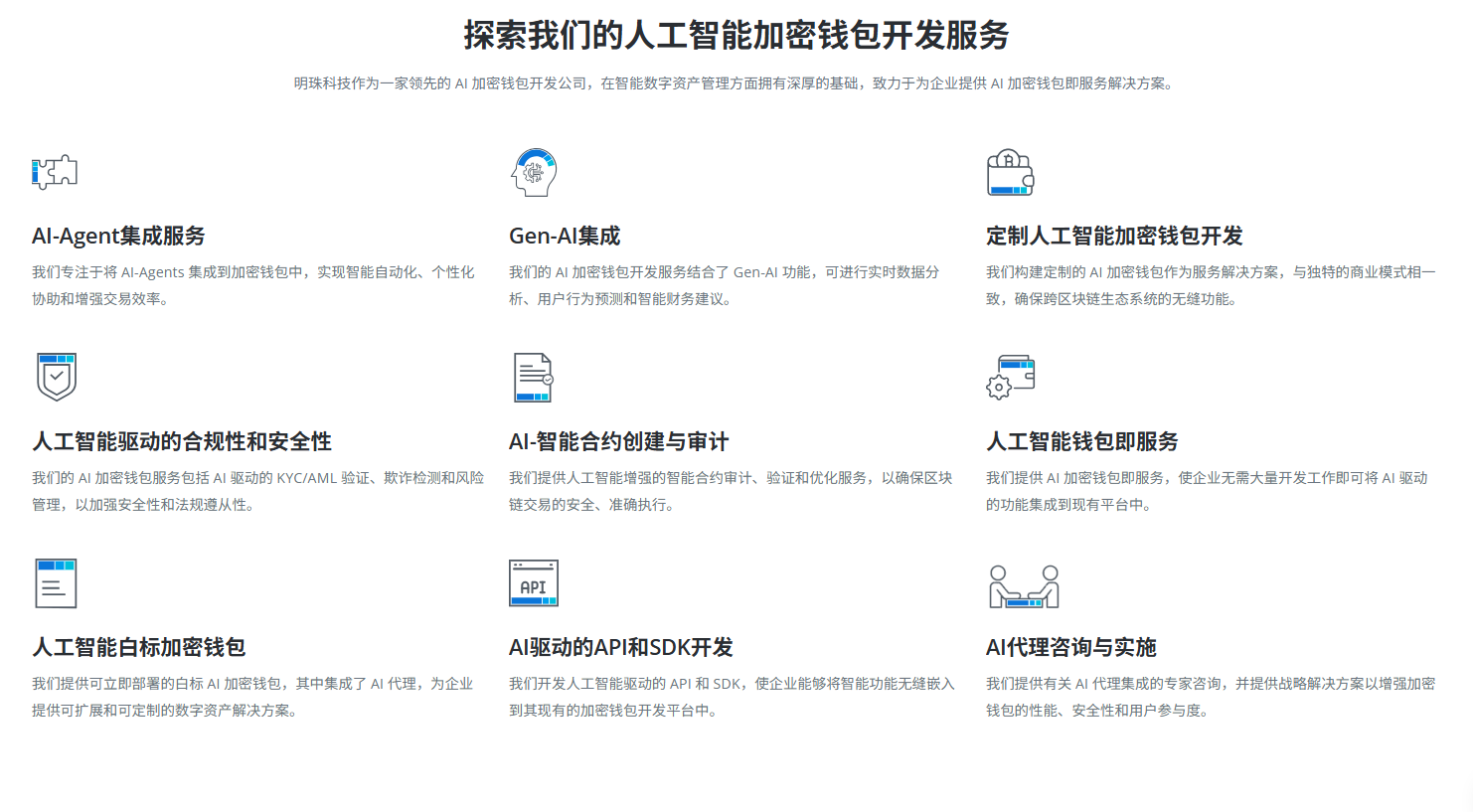
Task: Open AI-智能合约创建与审计 service title
Action: (618, 442)
